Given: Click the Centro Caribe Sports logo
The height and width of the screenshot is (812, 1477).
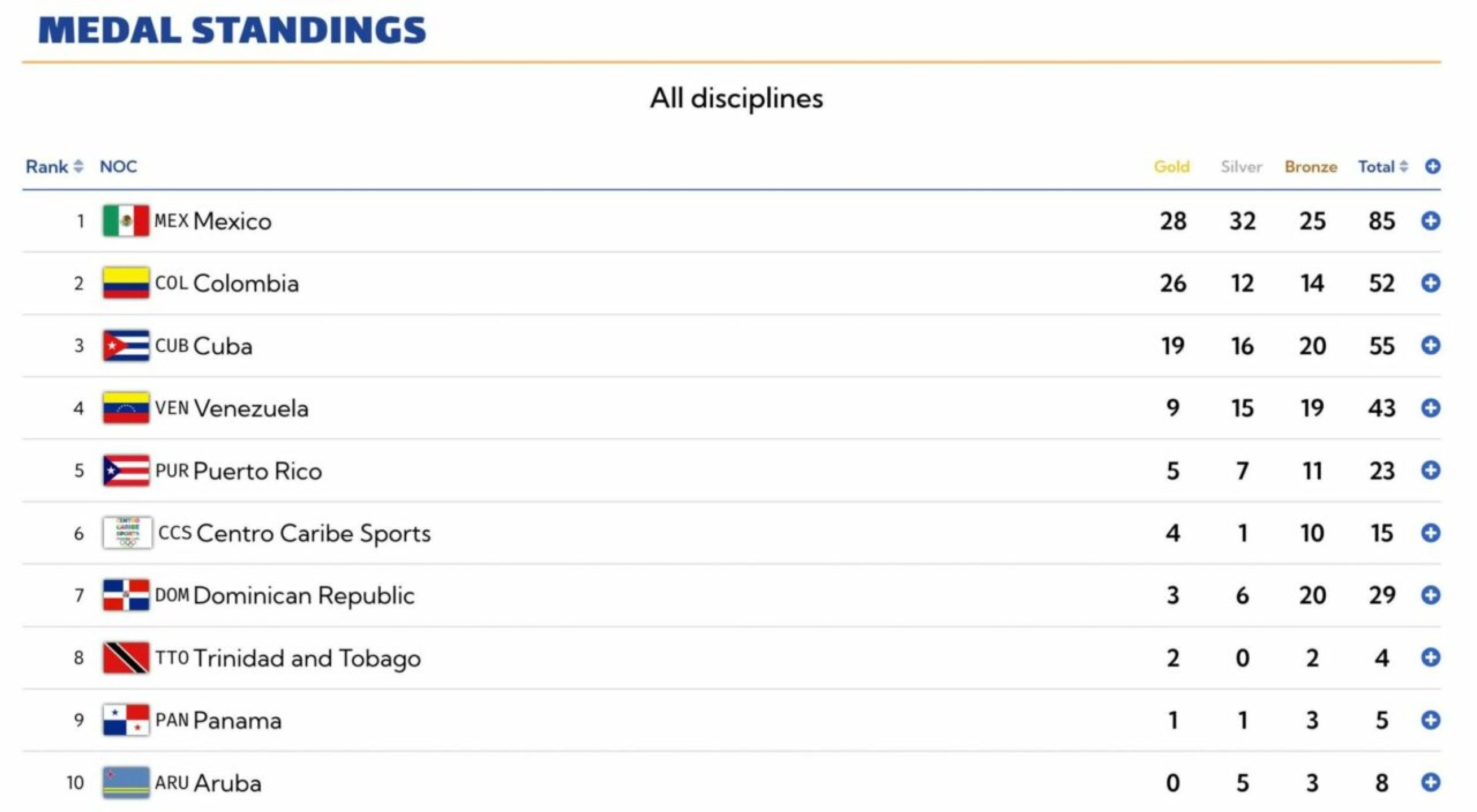Looking at the screenshot, I should tap(128, 533).
